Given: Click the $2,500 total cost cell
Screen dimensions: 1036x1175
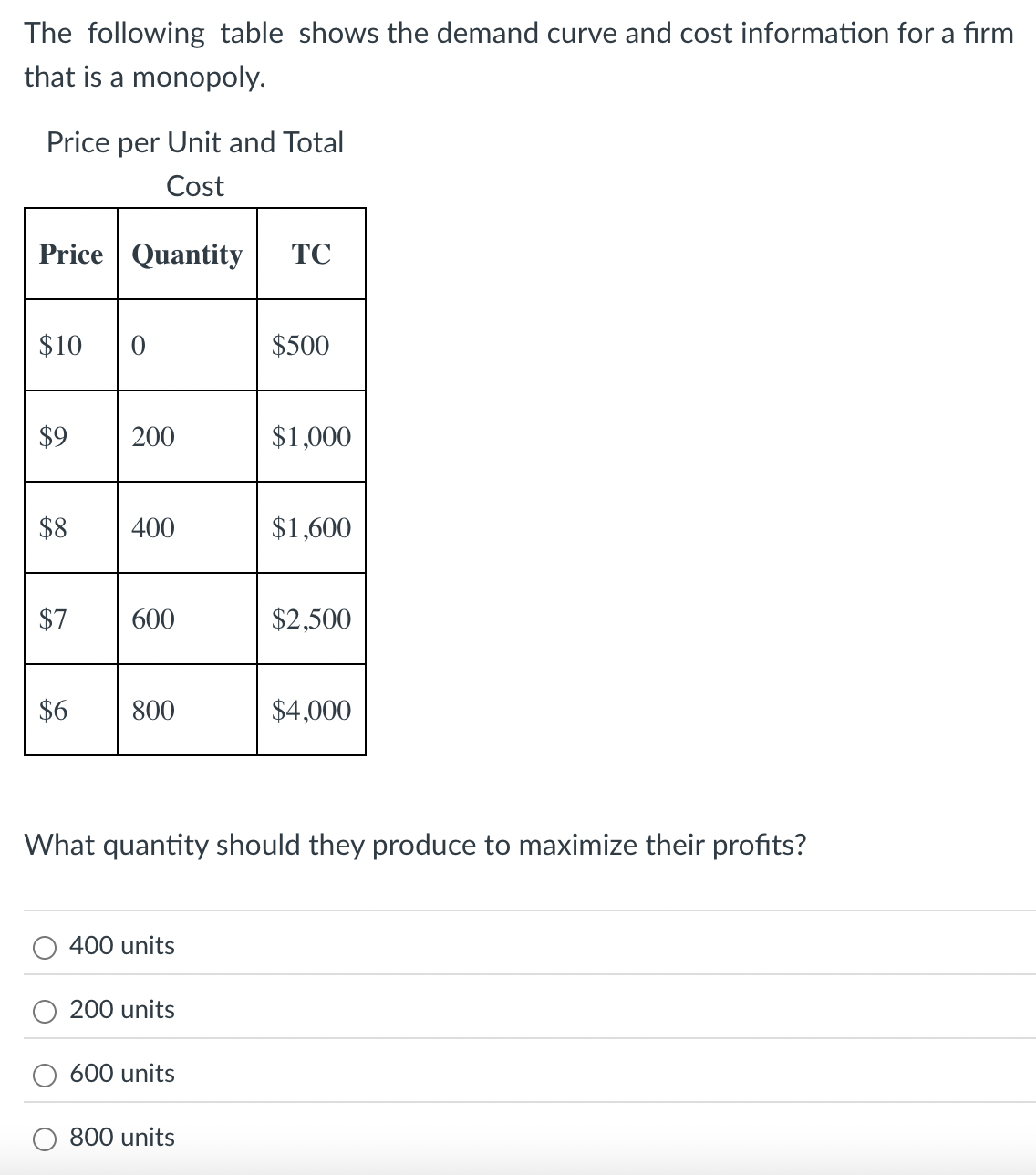Looking at the screenshot, I should (x=310, y=619).
